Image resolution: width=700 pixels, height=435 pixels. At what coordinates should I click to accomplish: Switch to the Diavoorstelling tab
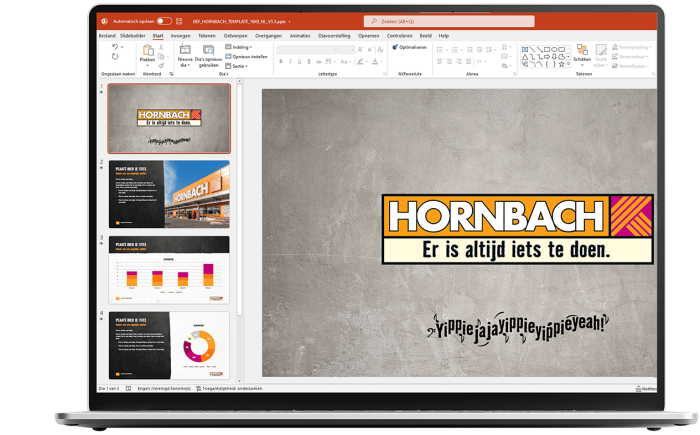click(334, 36)
